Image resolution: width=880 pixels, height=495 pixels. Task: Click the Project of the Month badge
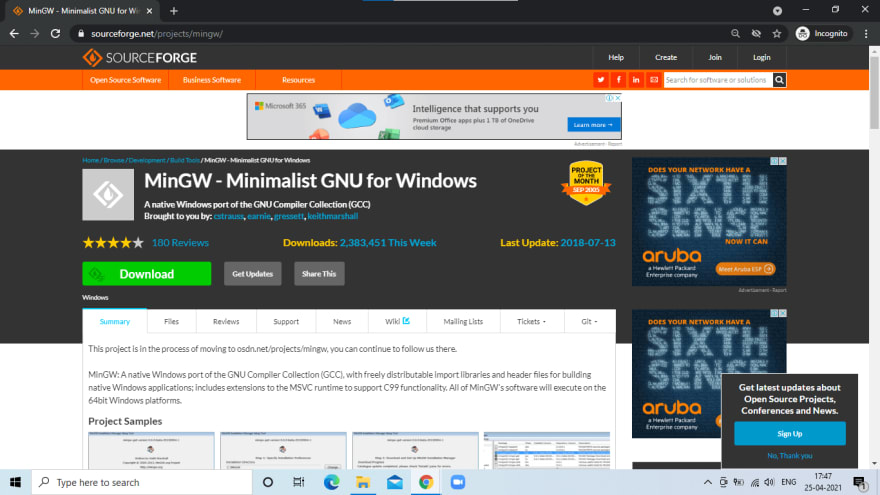[586, 183]
